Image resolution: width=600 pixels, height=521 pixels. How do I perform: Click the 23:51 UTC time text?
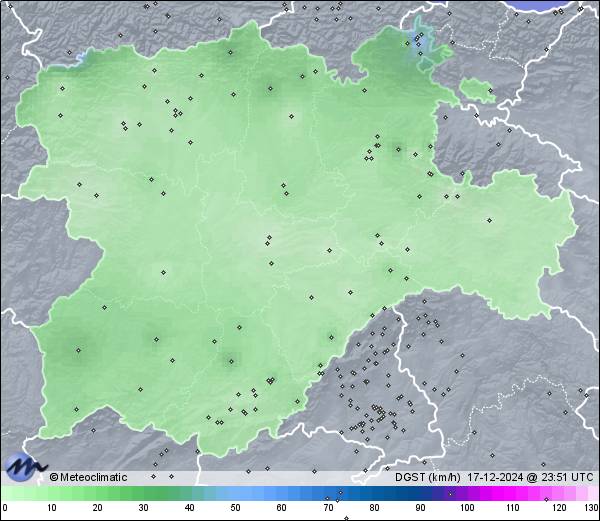566,477
